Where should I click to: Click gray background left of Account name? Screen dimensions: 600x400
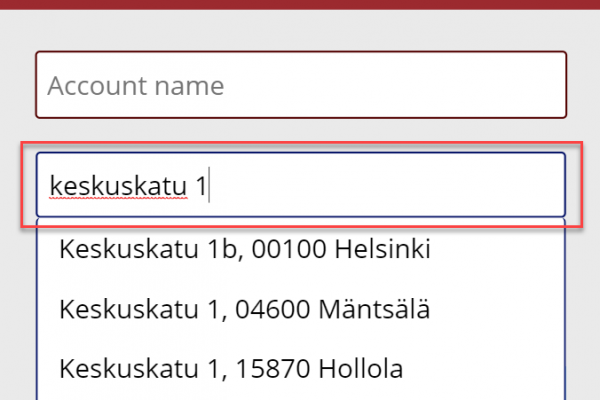pyautogui.click(x=18, y=85)
